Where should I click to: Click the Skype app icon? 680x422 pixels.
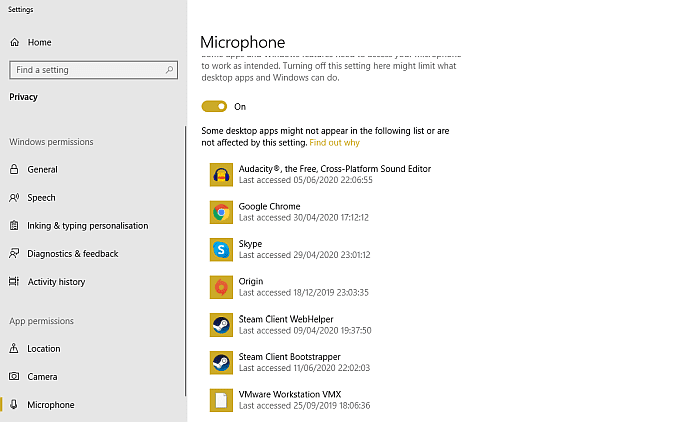click(x=221, y=249)
